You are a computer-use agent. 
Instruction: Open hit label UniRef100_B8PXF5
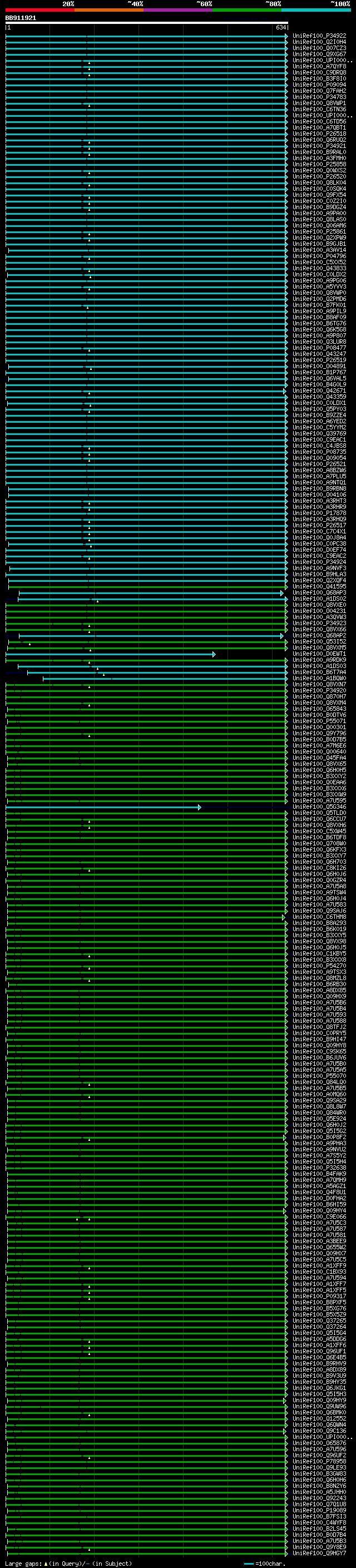pyautogui.click(x=319, y=1302)
